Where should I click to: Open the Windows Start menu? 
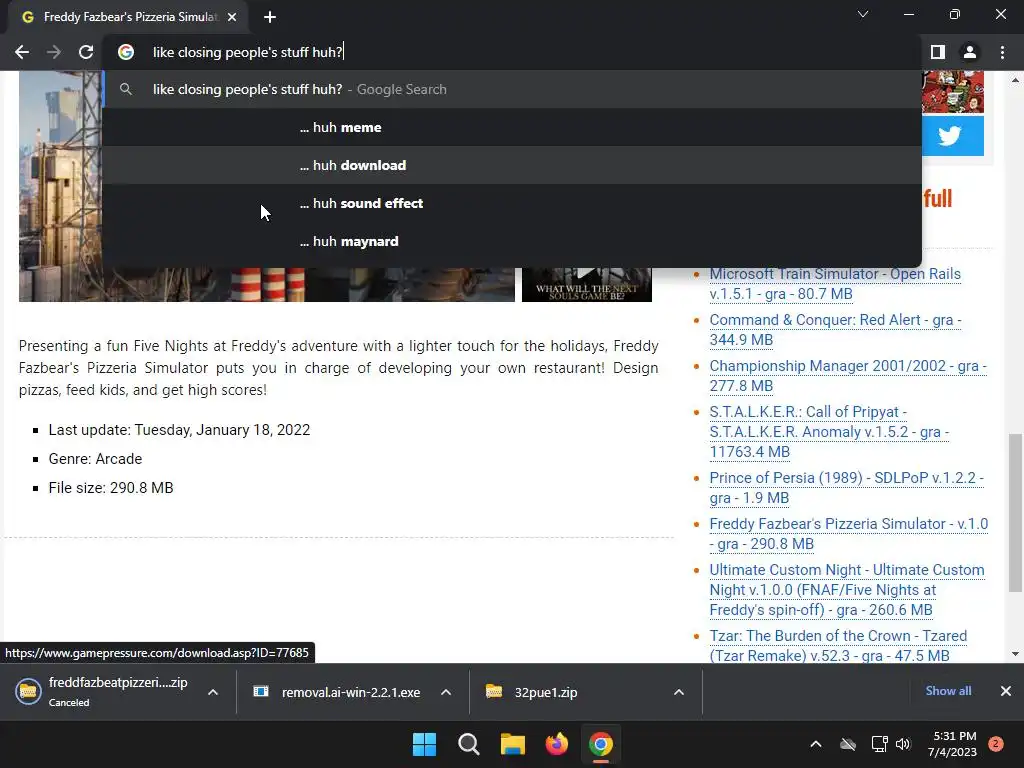point(424,744)
